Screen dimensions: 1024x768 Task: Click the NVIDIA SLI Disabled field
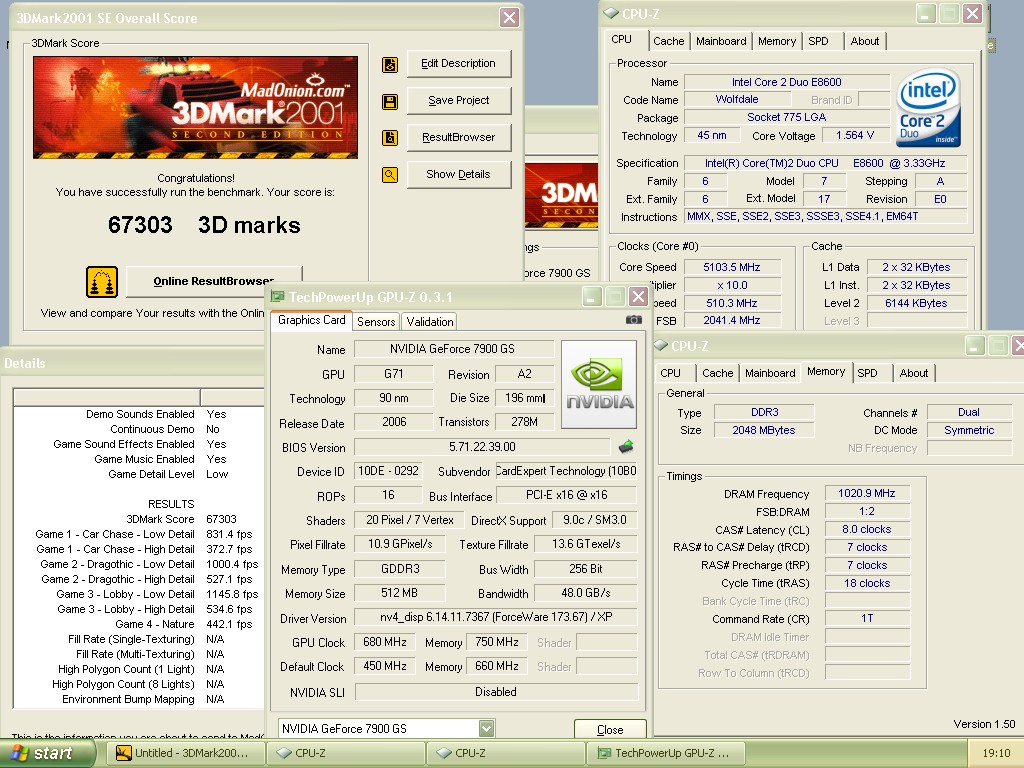click(496, 692)
